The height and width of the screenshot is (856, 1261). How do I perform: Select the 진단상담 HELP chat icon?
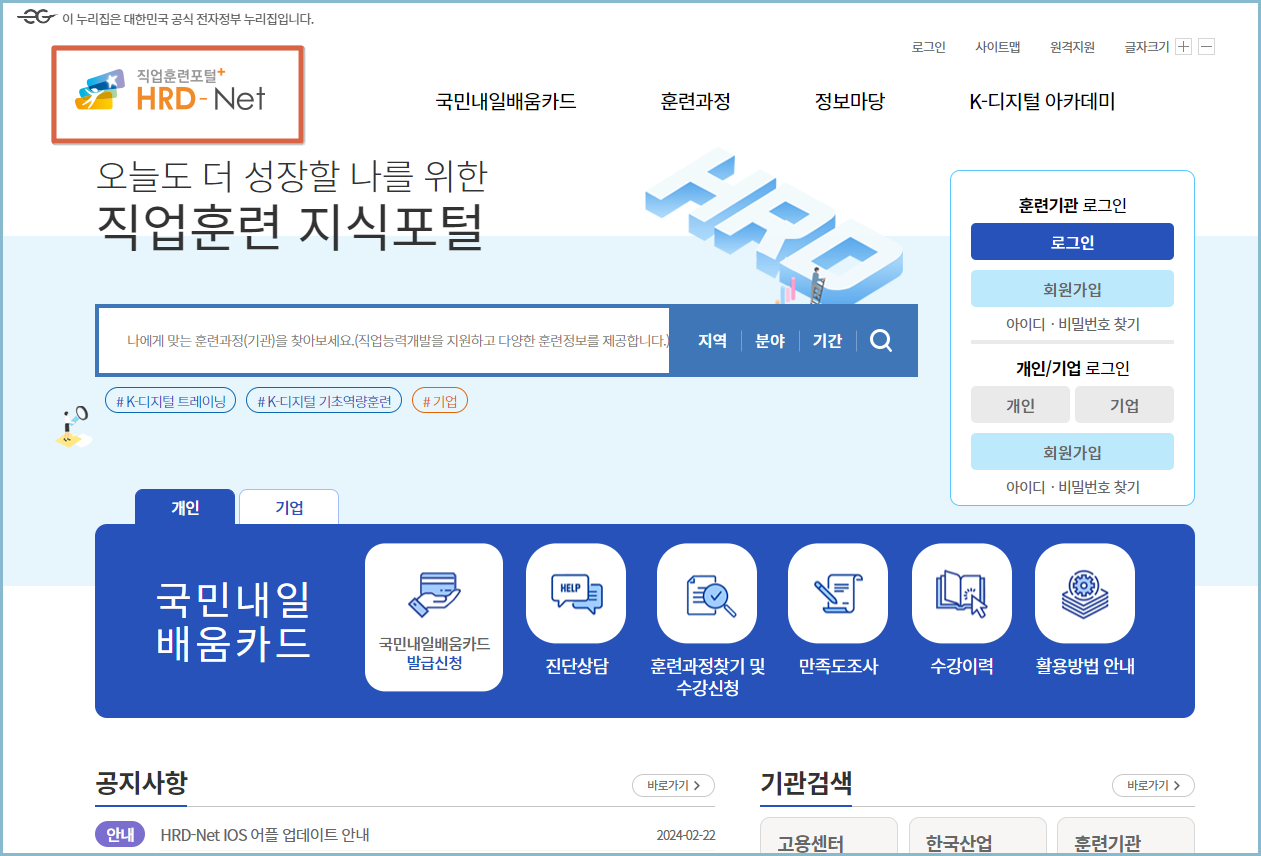coord(575,593)
